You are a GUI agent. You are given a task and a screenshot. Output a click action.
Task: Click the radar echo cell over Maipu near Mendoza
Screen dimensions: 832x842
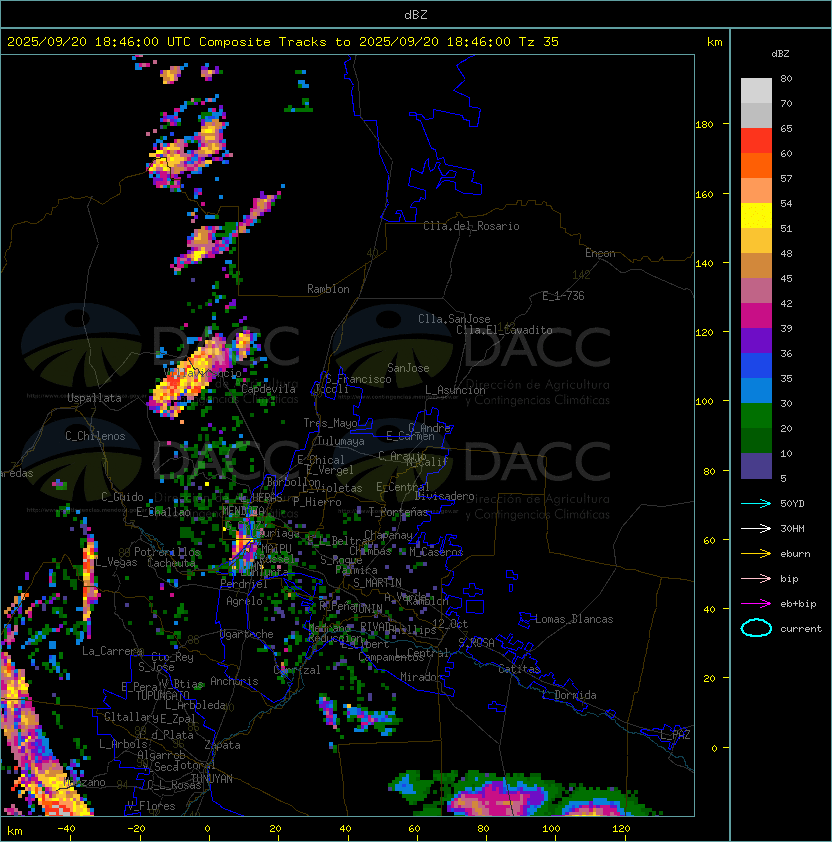[244, 547]
